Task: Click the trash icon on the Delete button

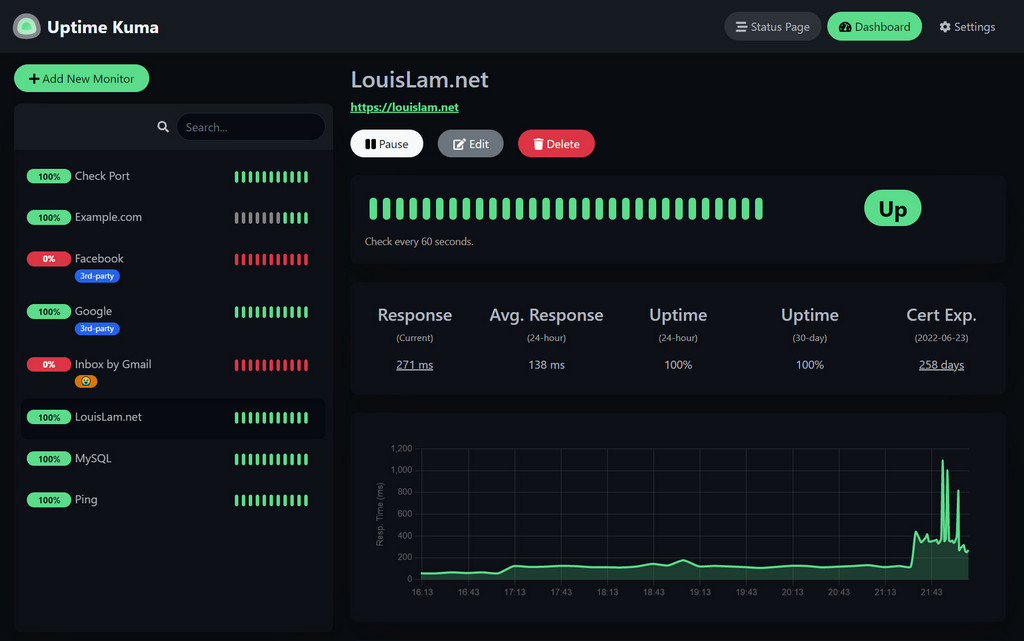Action: [537, 143]
